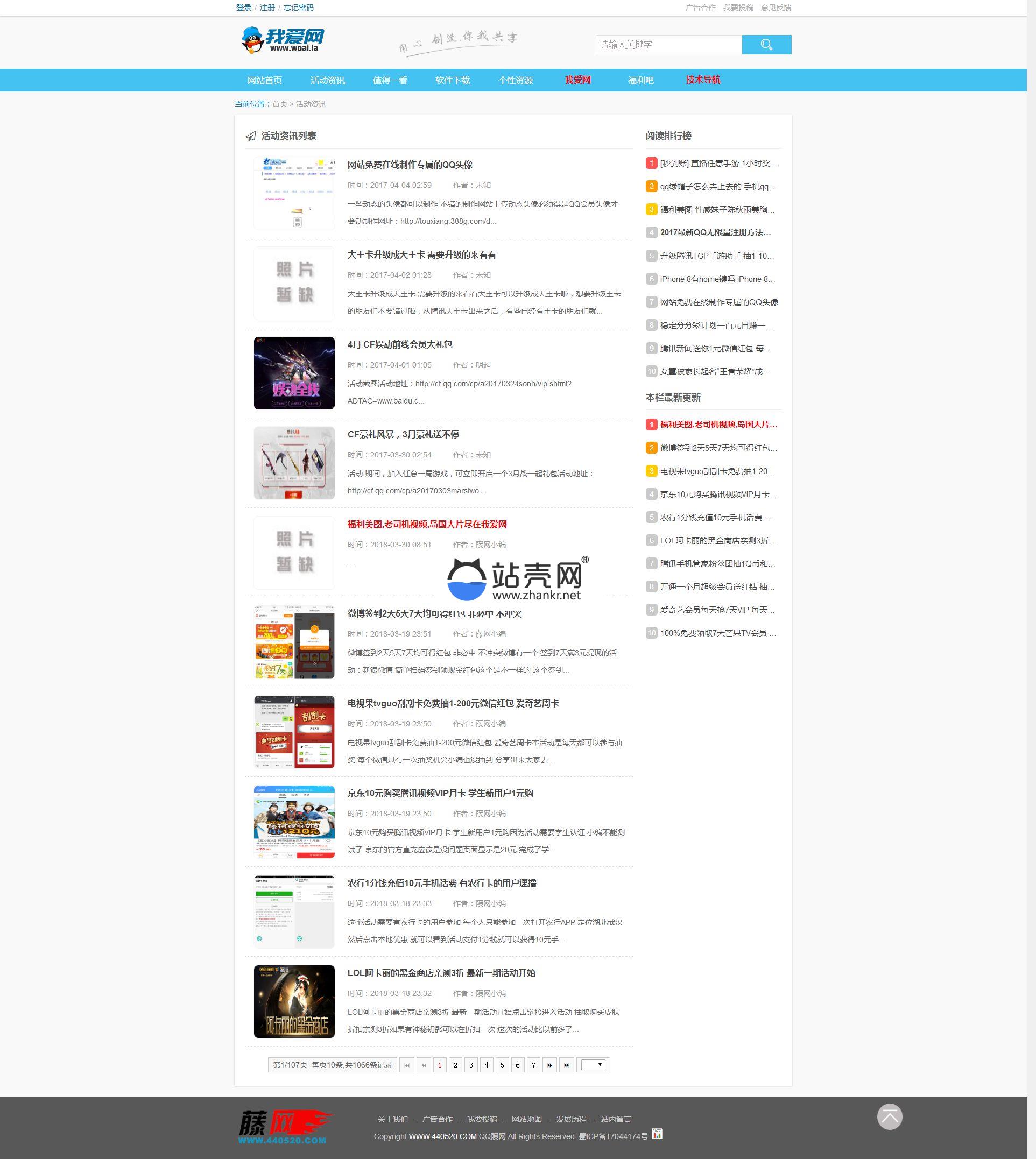Viewport: 1036px width, 1159px height.
Task: Select 福利吧 navigation tab
Action: (x=640, y=80)
